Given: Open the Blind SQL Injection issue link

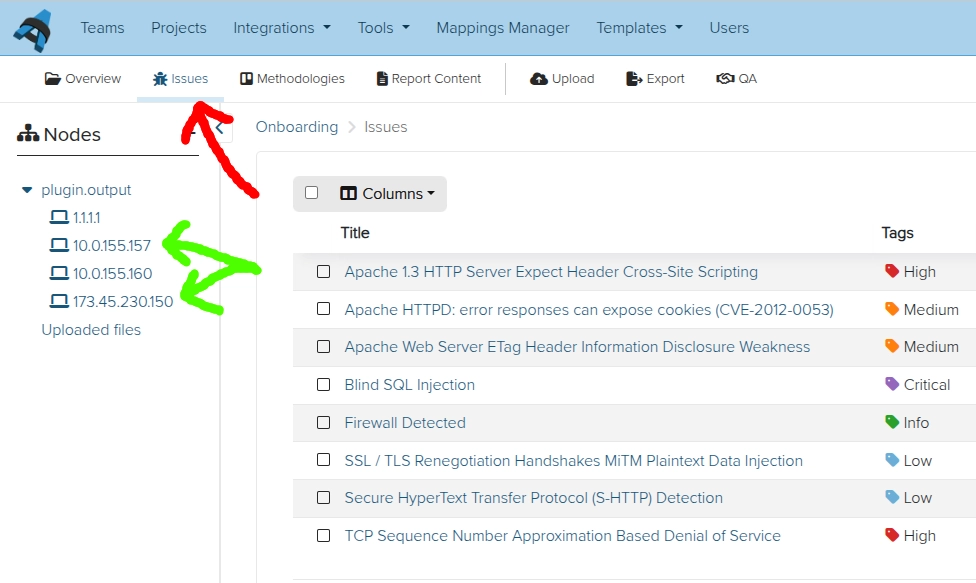Looking at the screenshot, I should coord(410,385).
